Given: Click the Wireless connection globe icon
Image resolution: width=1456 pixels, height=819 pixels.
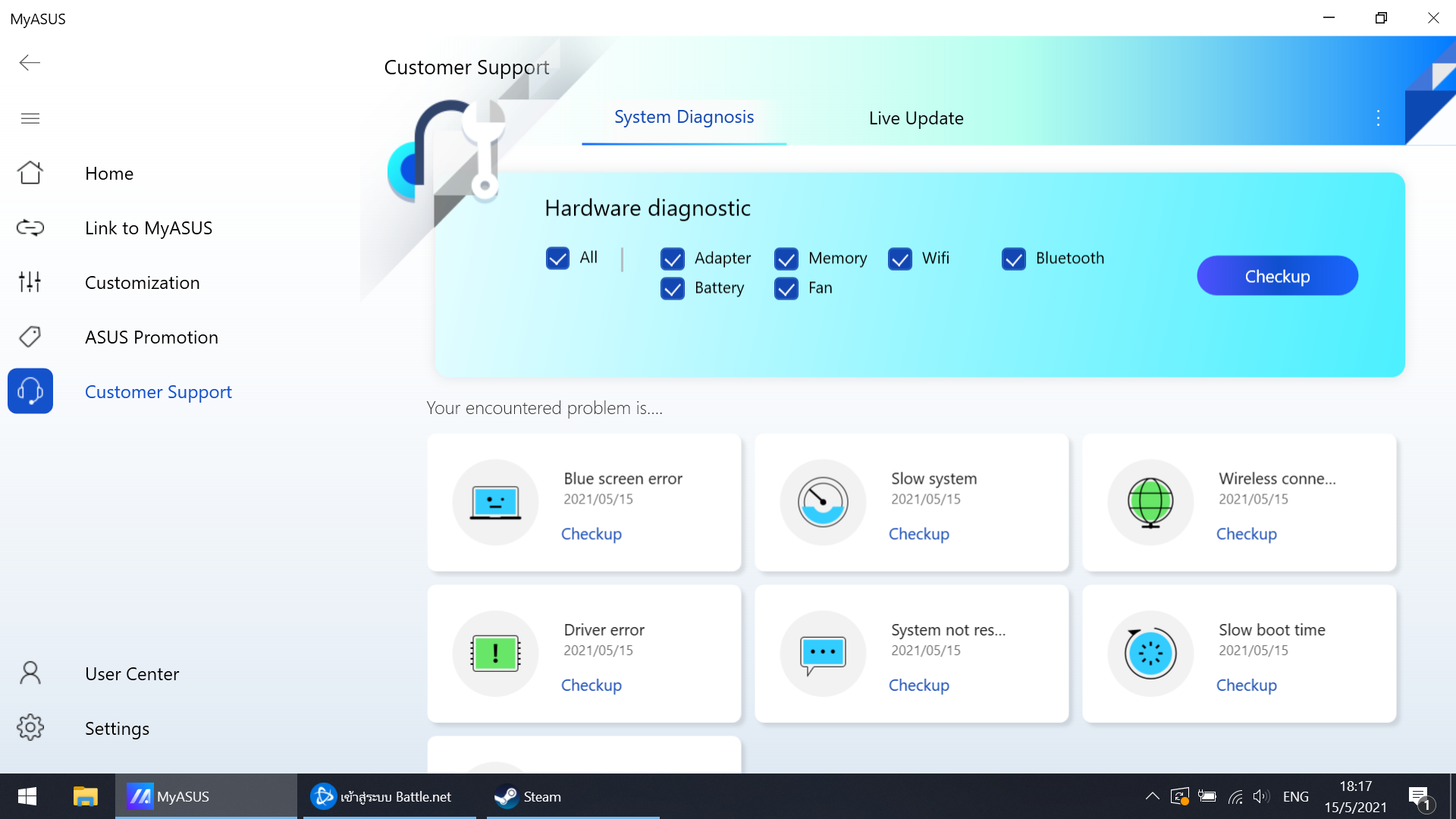Looking at the screenshot, I should tap(1150, 502).
